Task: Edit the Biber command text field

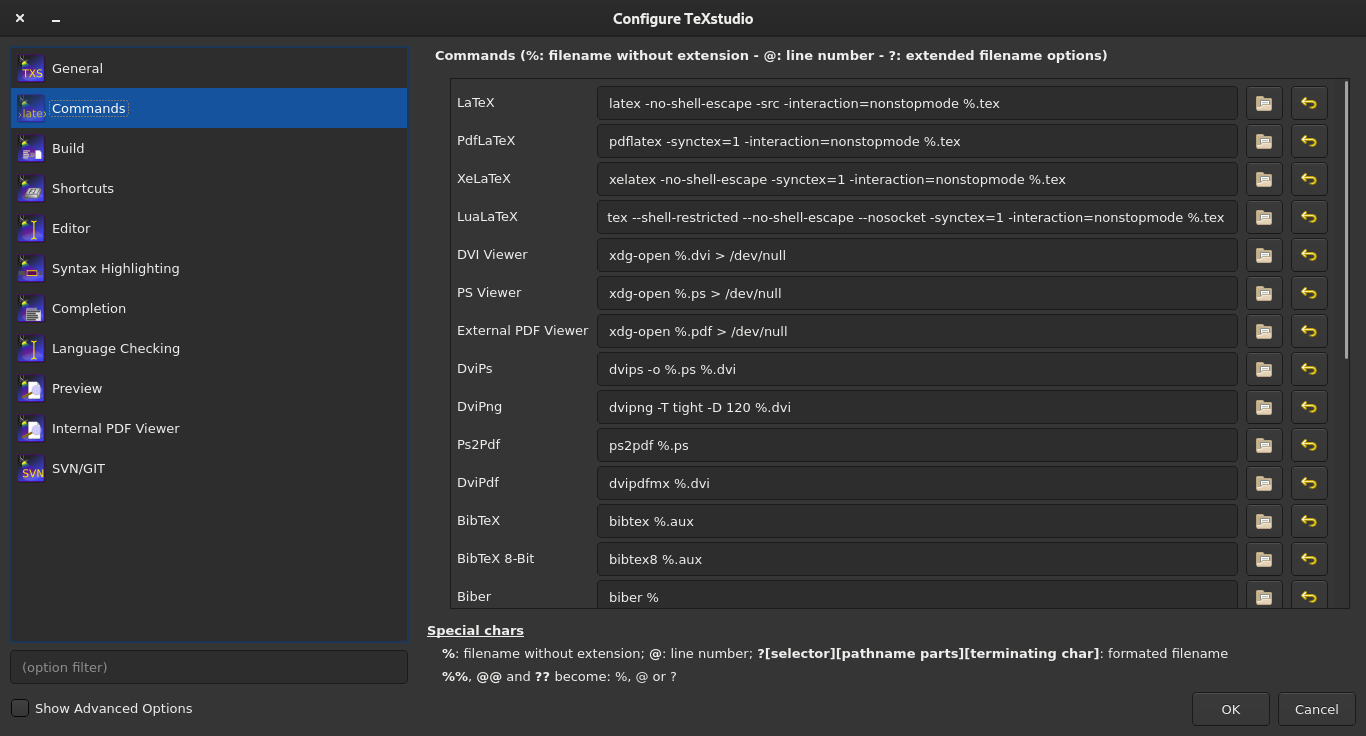Action: [917, 594]
